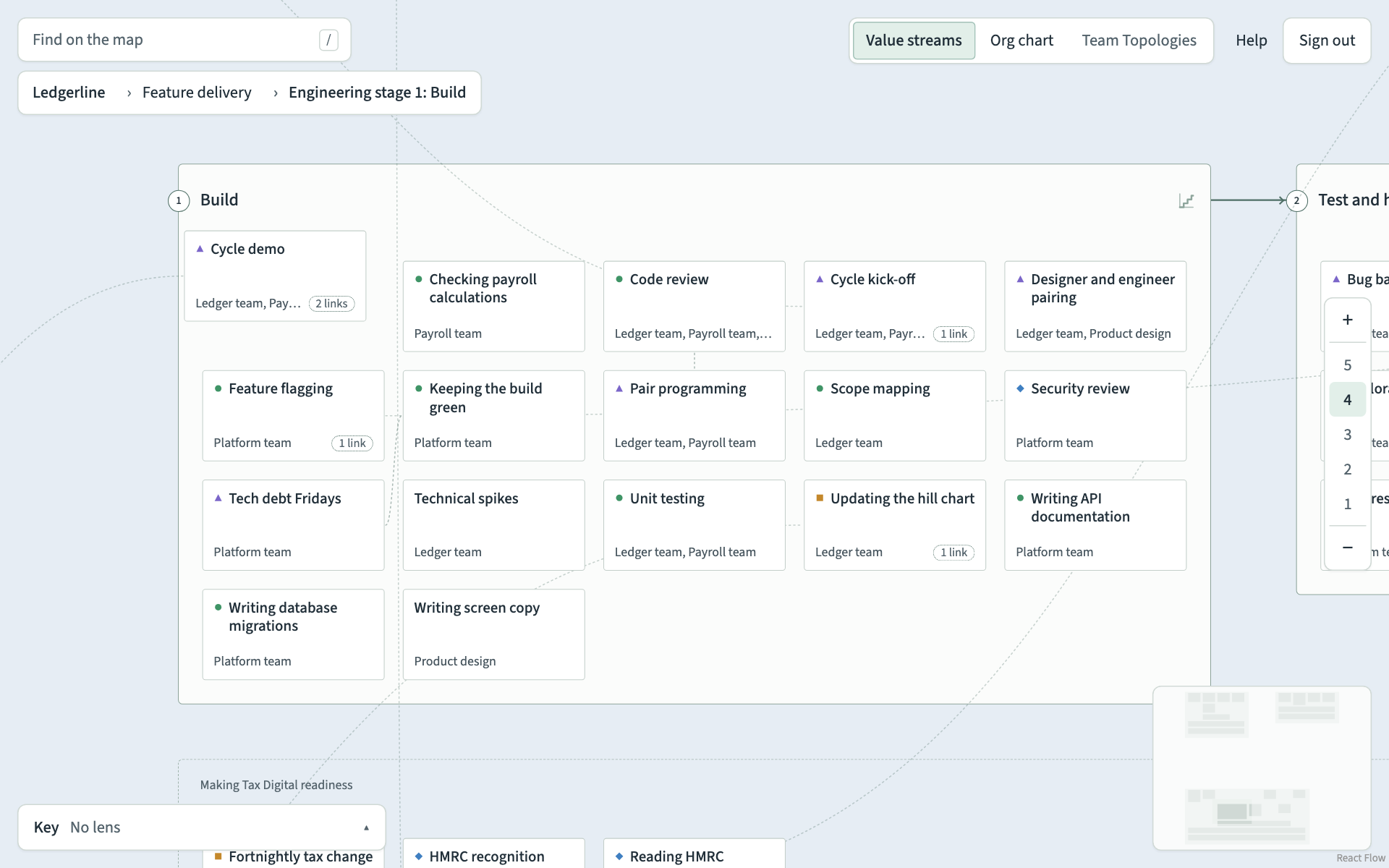The width and height of the screenshot is (1389, 868).
Task: Switch to the Org chart tab
Action: point(1021,41)
